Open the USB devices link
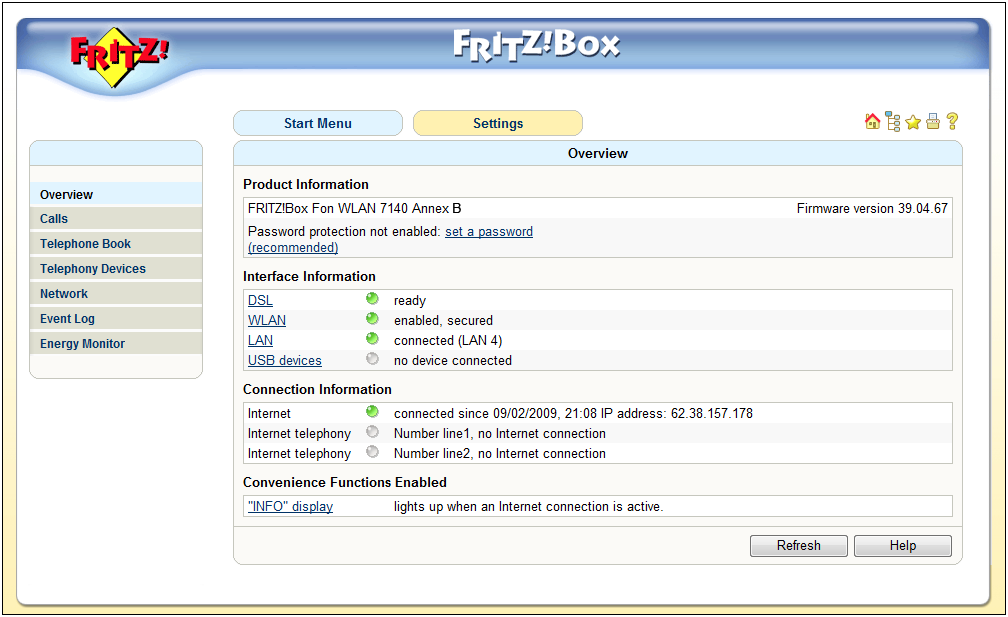Screen dimensions: 1008x617 click(285, 361)
